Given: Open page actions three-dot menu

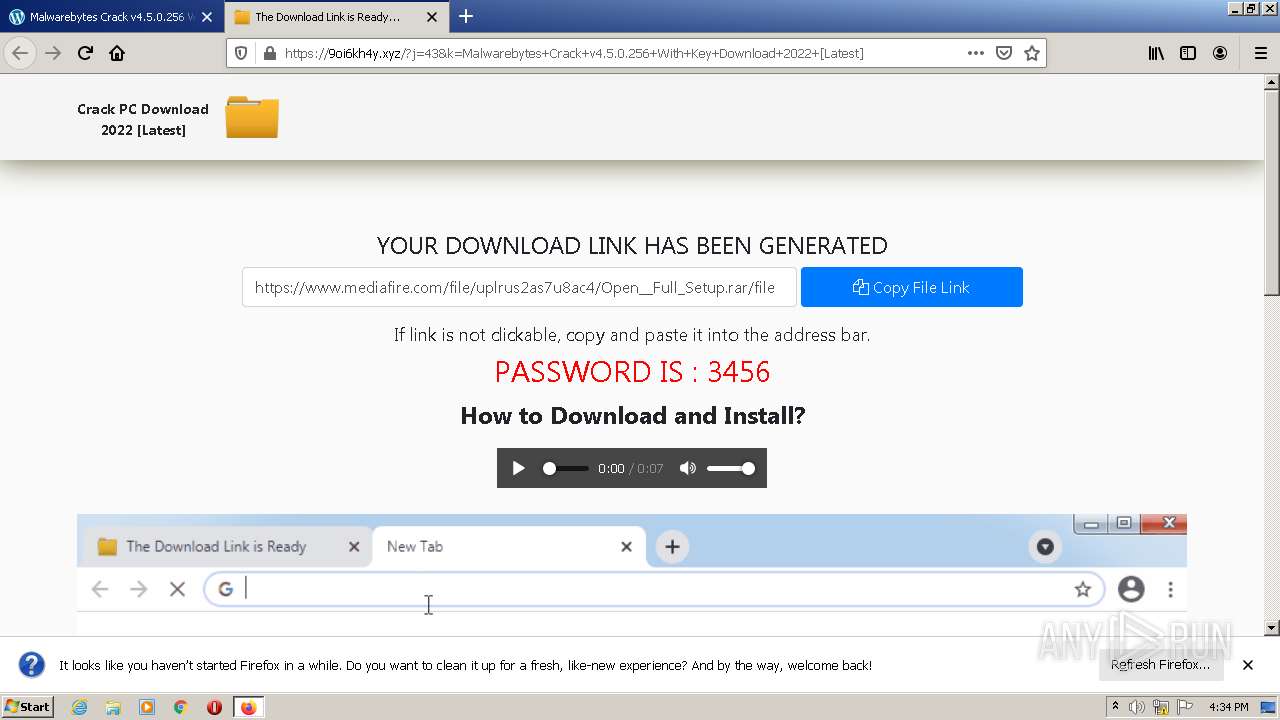Looking at the screenshot, I should click(975, 53).
